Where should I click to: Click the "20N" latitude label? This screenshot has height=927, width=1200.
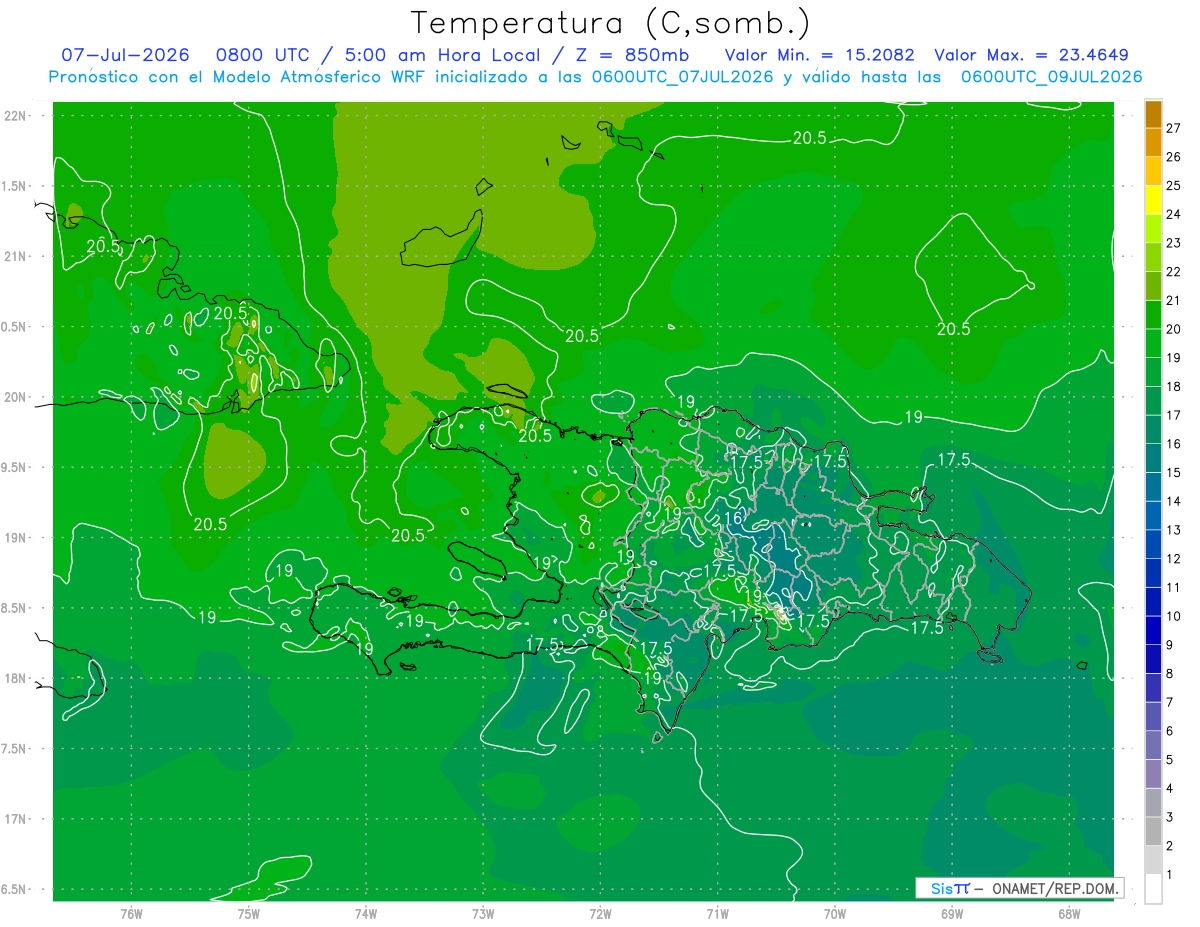pos(17,397)
